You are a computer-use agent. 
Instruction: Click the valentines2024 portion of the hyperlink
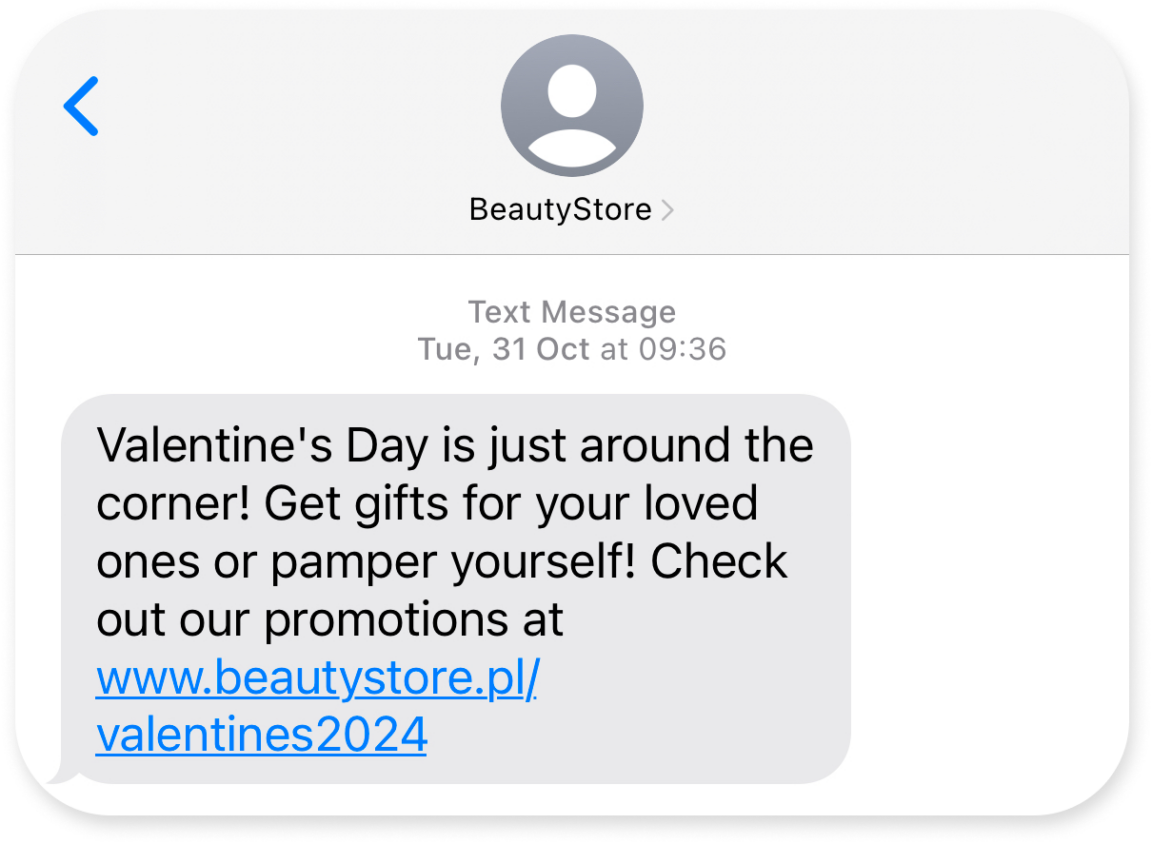260,736
